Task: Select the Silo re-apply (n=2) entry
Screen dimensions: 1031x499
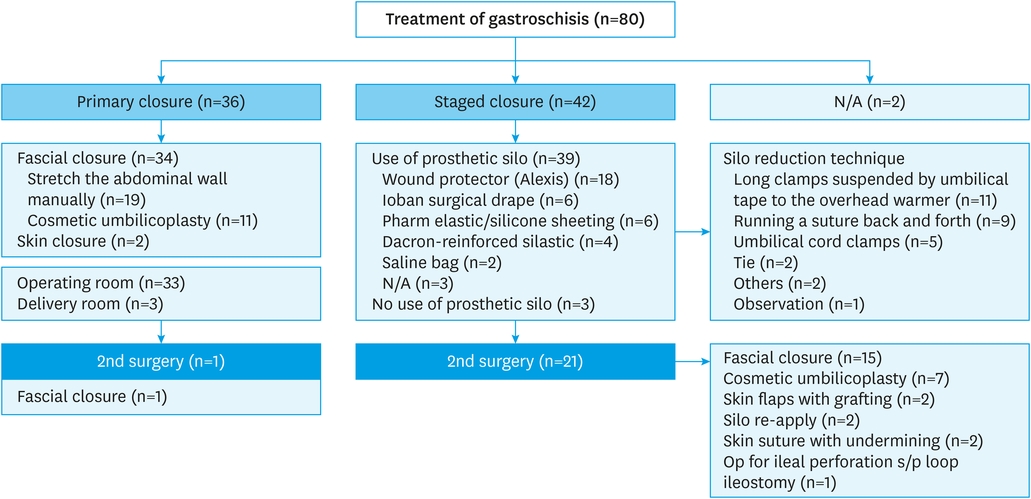Action: [x=789, y=420]
